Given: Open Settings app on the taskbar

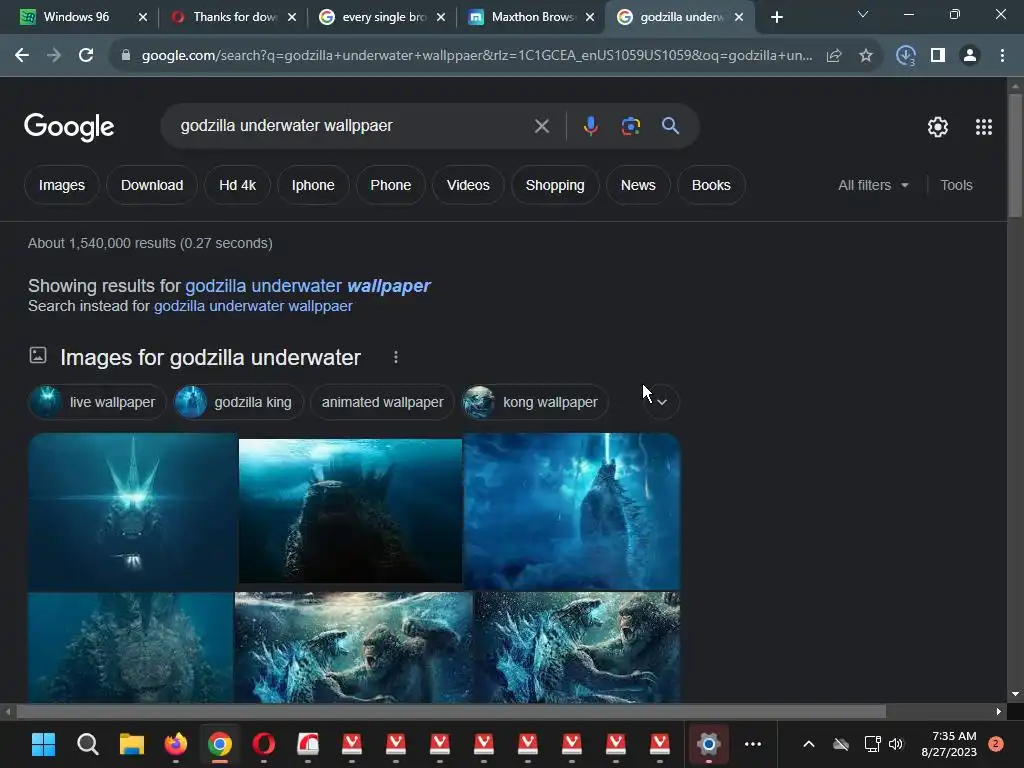Looking at the screenshot, I should (x=708, y=744).
